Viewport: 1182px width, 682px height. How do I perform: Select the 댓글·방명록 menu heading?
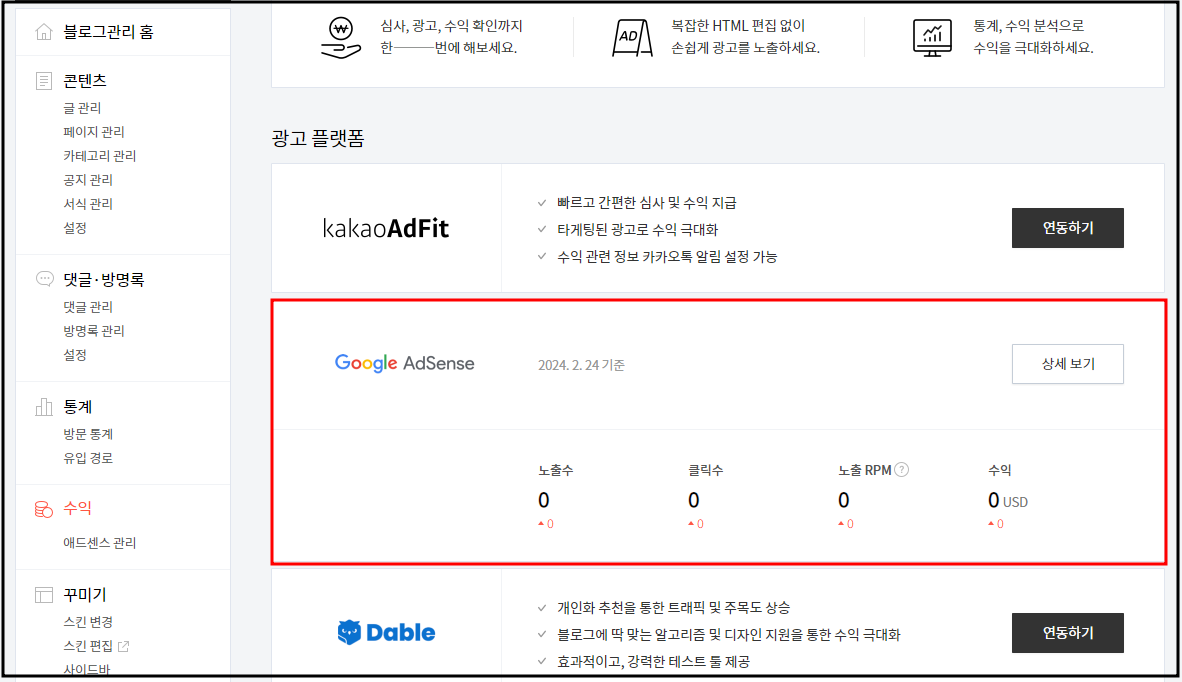103,280
